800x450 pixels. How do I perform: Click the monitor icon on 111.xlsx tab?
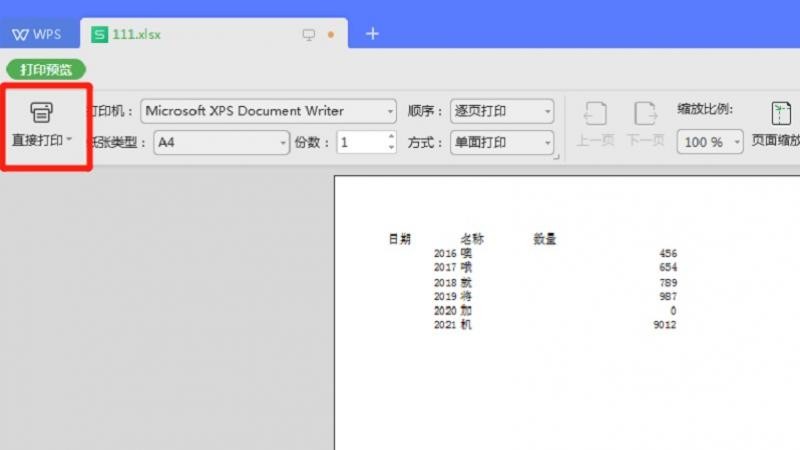pos(309,35)
